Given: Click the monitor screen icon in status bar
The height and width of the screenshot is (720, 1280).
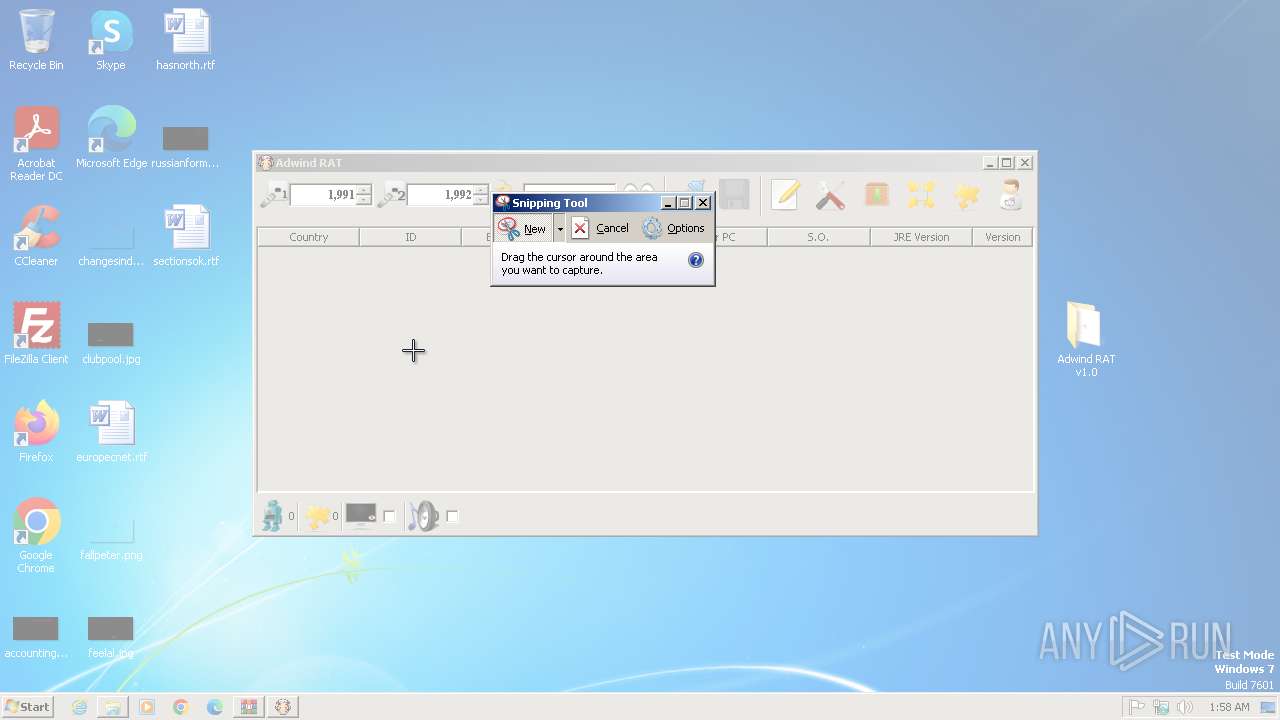Looking at the screenshot, I should [361, 516].
